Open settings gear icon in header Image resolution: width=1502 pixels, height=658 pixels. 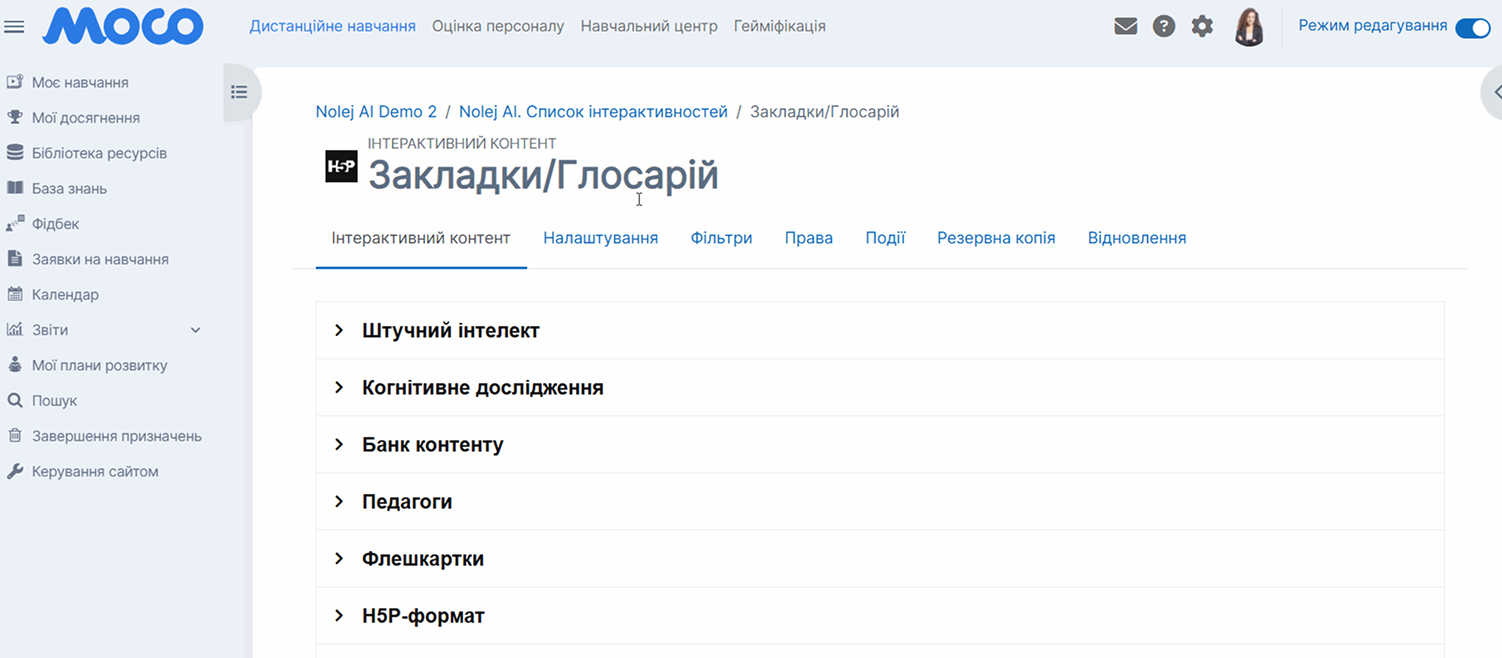pyautogui.click(x=1202, y=27)
